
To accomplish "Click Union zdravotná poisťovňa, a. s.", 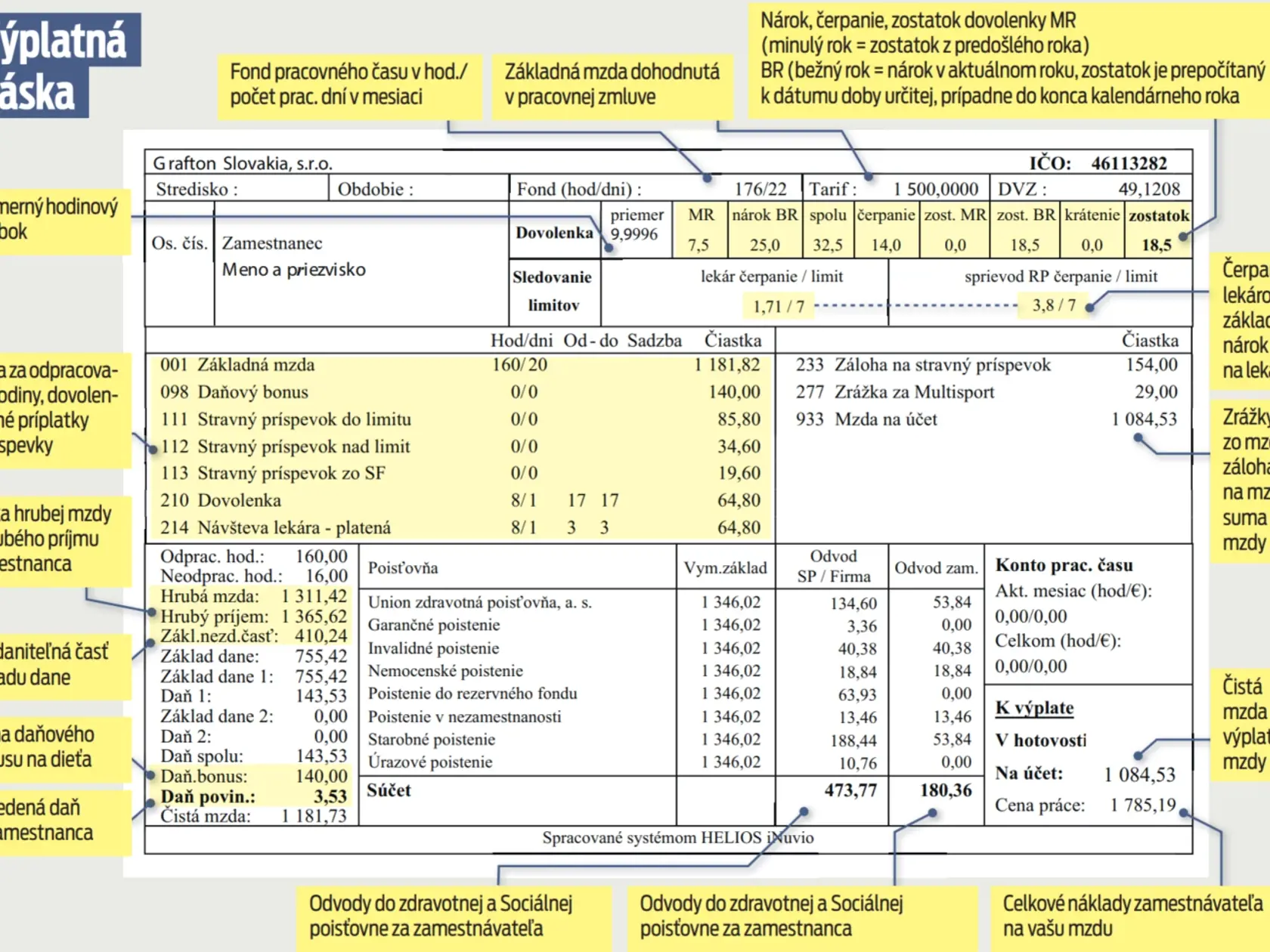I will point(480,602).
